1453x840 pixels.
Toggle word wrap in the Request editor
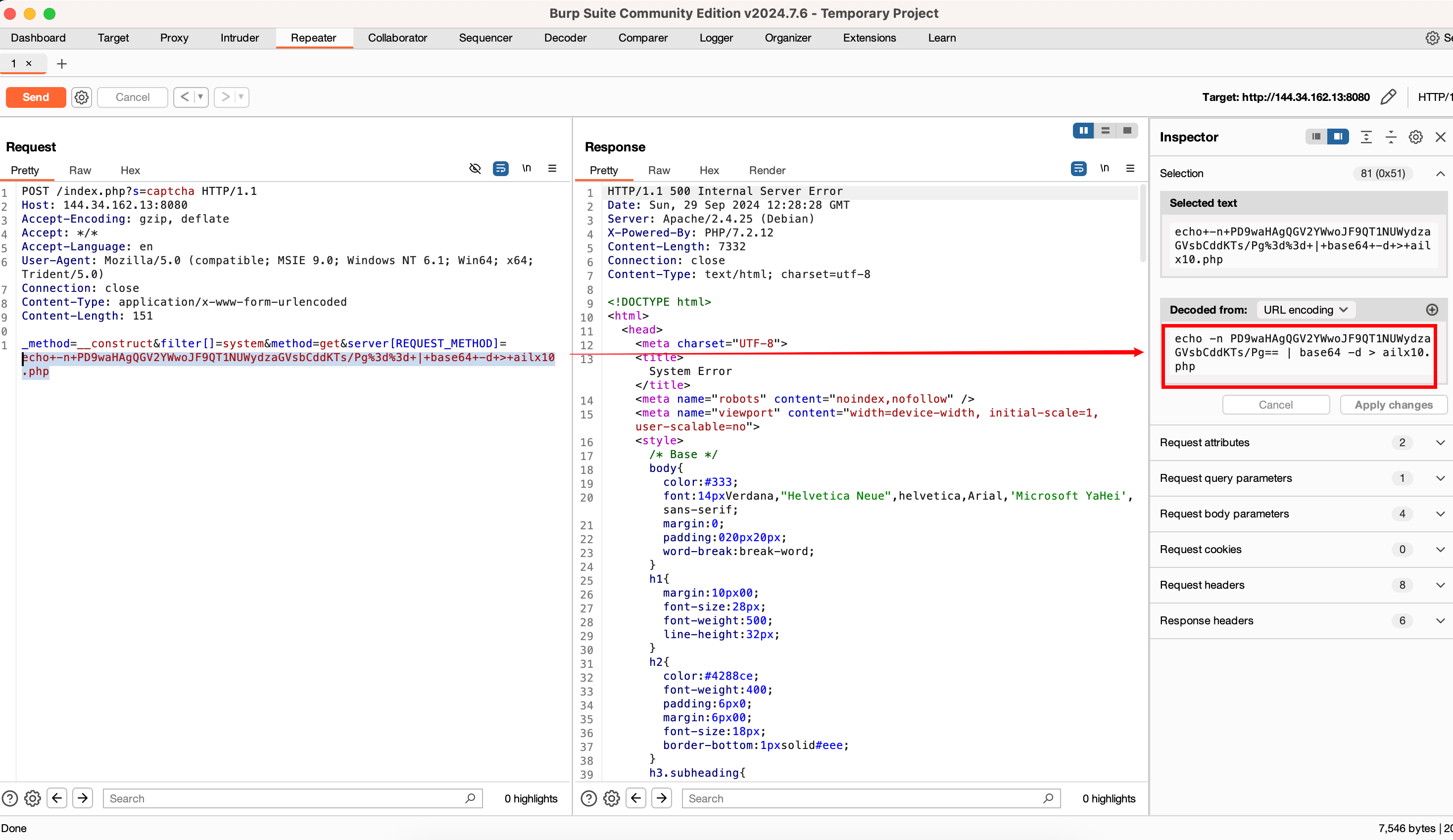(x=500, y=168)
